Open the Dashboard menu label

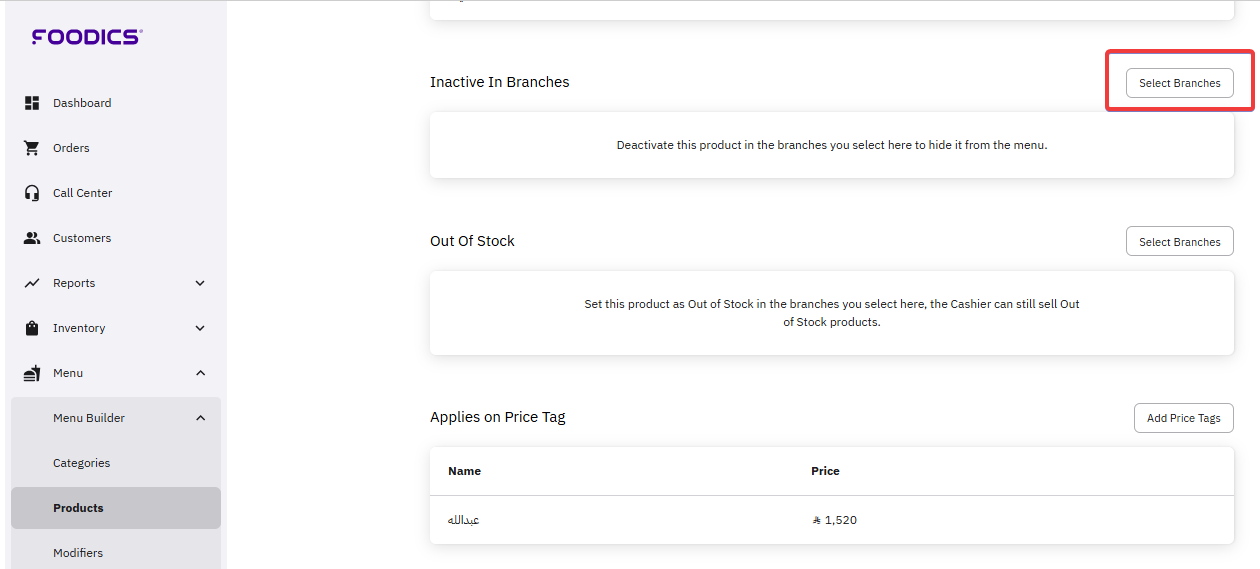(82, 103)
